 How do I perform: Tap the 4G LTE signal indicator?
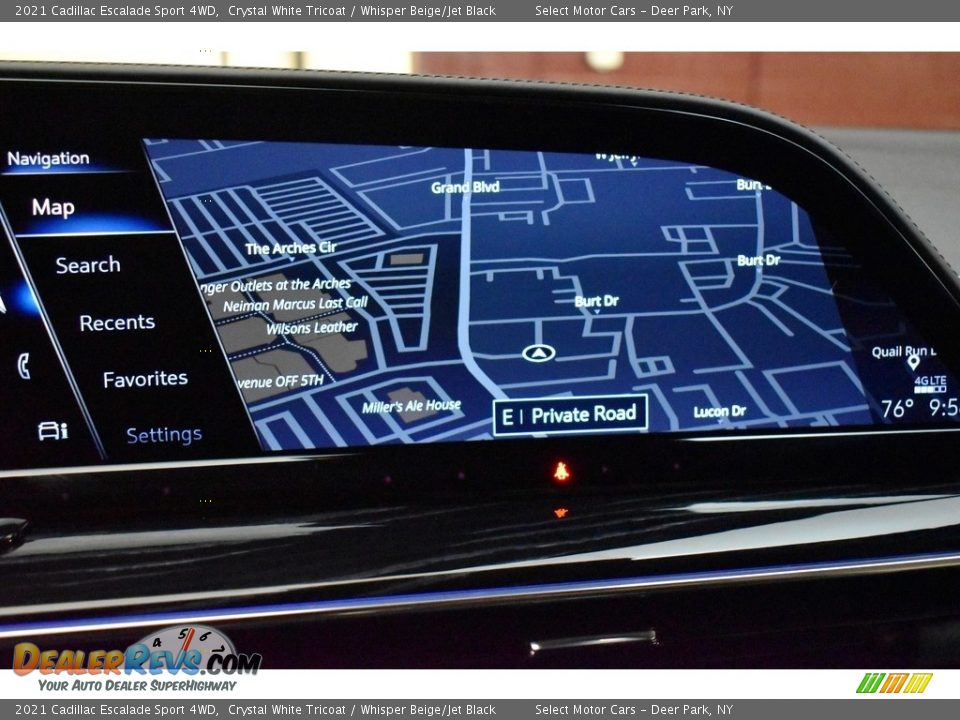pyautogui.click(x=930, y=384)
